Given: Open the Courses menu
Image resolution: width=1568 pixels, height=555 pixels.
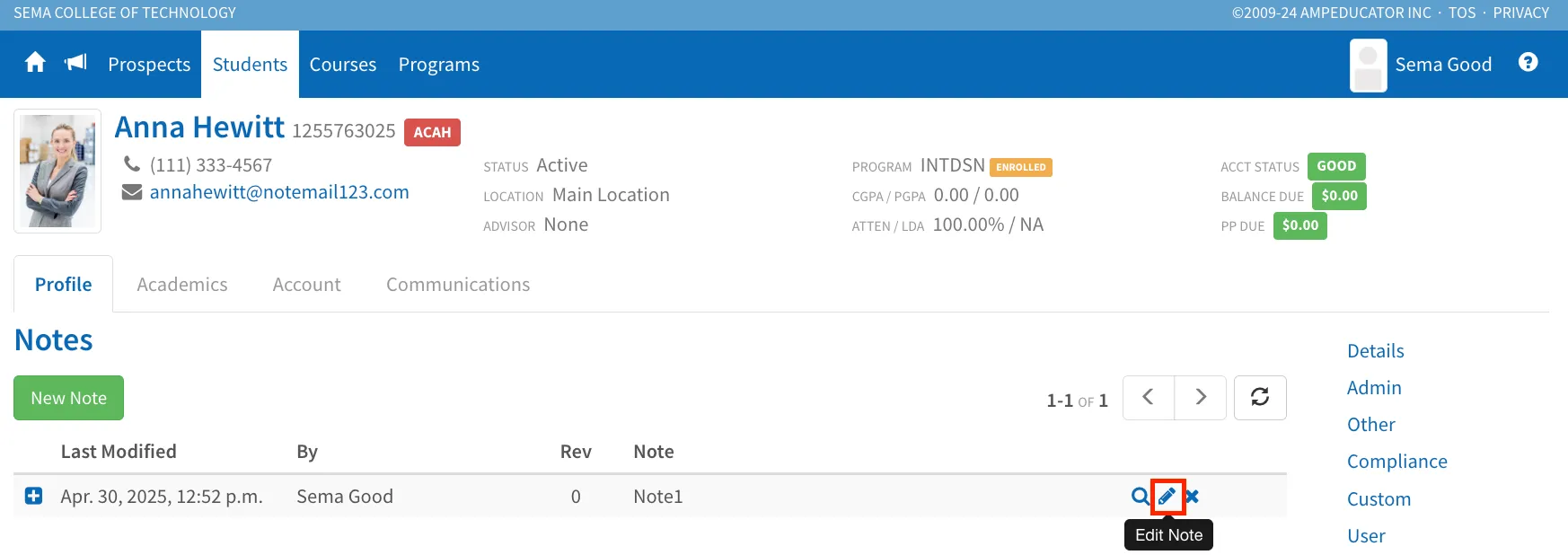Looking at the screenshot, I should [343, 65].
